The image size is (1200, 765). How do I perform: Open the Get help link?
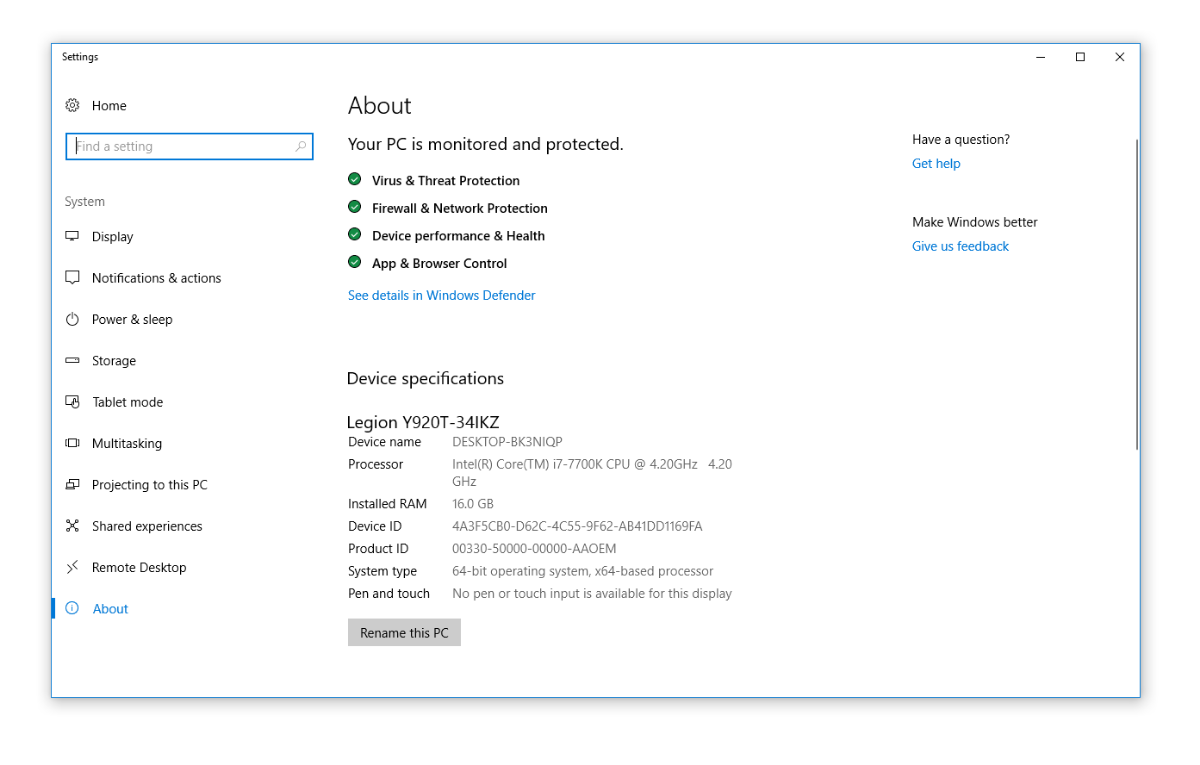[x=936, y=164]
